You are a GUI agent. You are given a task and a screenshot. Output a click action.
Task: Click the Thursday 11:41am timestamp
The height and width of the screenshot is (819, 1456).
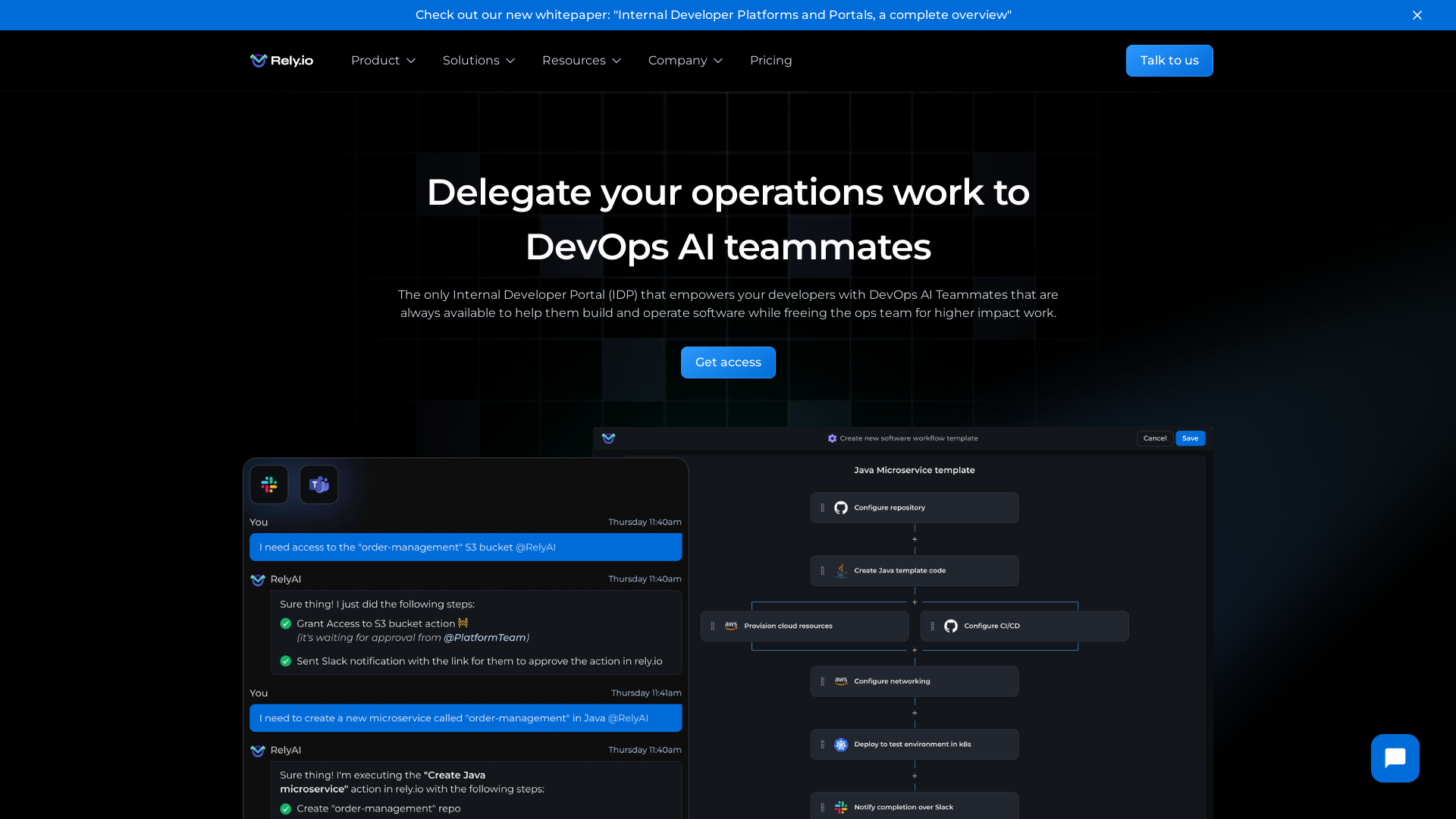coord(646,693)
